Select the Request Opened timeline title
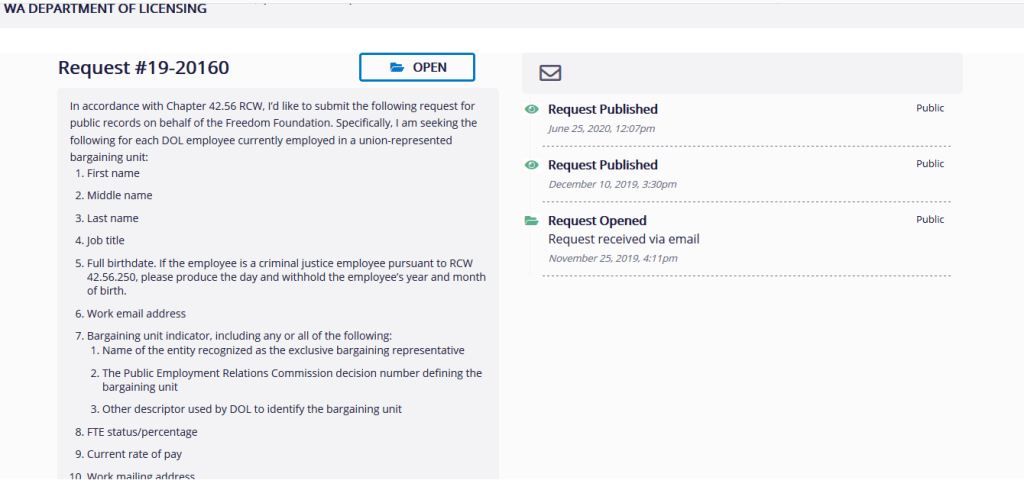Image resolution: width=1024 pixels, height=490 pixels. point(597,221)
